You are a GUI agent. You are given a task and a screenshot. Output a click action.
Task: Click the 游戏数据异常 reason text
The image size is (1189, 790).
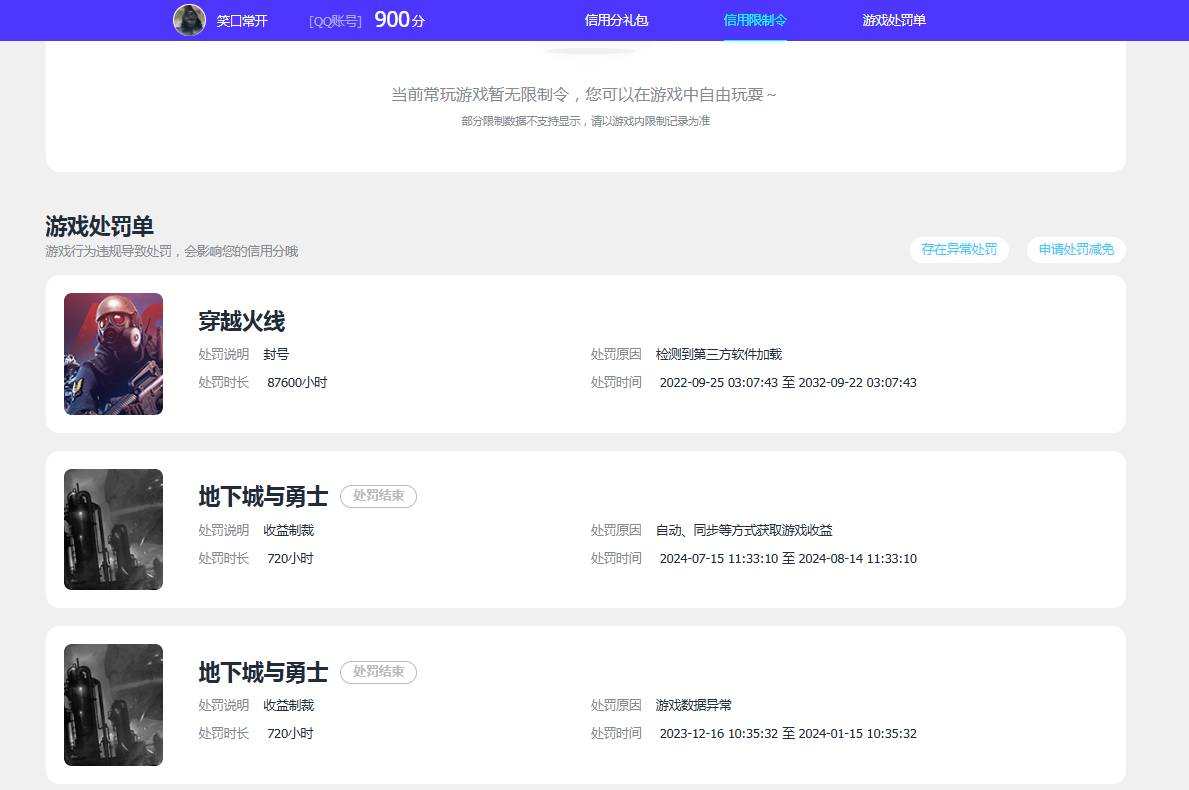tap(694, 705)
